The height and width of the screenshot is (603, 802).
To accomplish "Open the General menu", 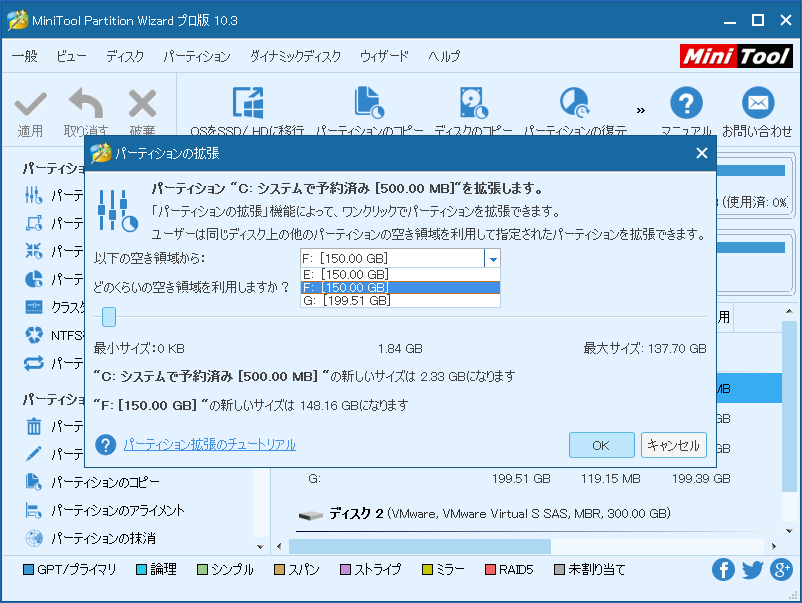I will pyautogui.click(x=24, y=56).
